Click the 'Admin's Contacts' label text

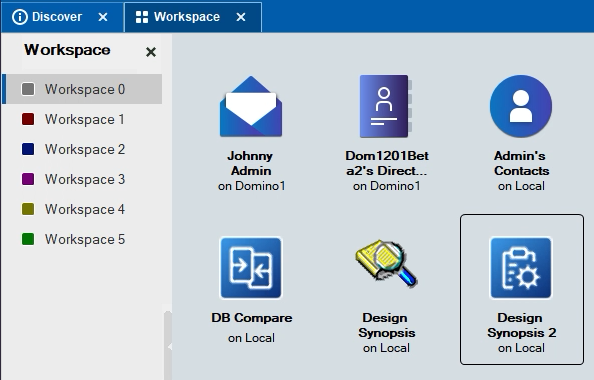(521, 163)
